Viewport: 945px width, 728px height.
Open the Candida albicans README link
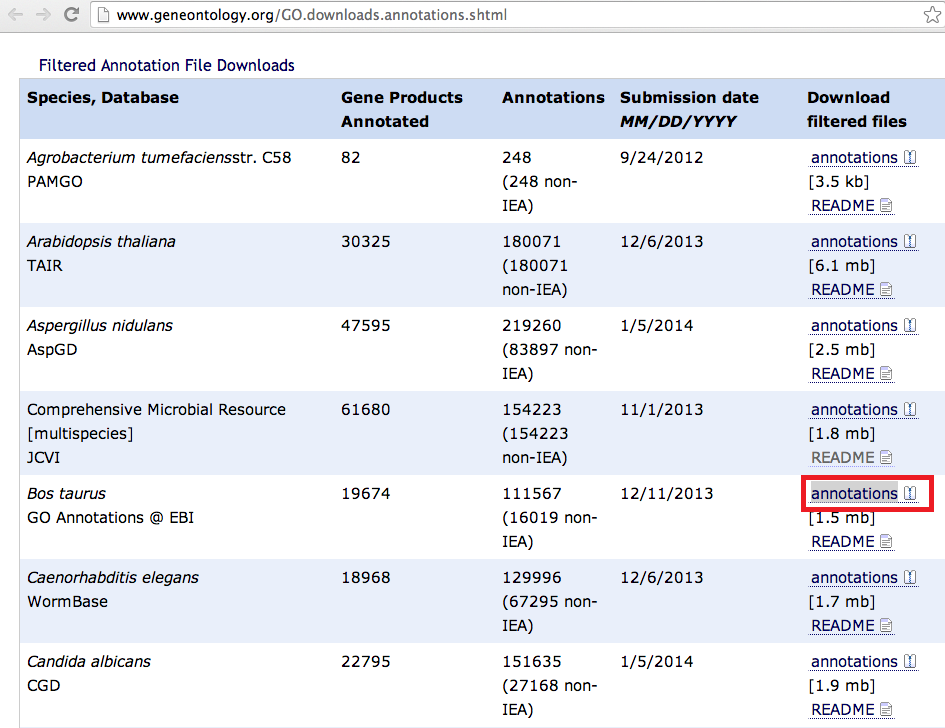pos(843,710)
